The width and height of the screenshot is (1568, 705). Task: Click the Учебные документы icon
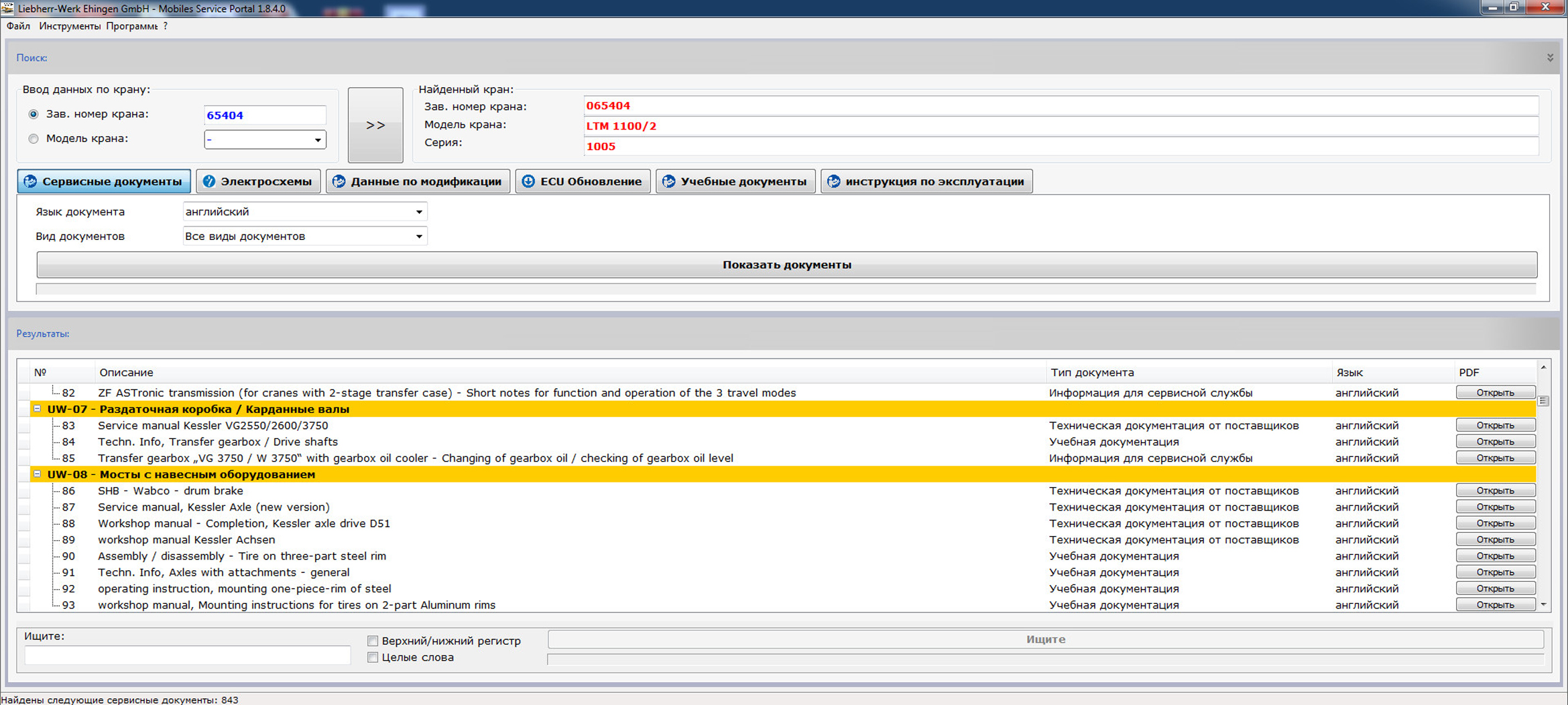click(668, 182)
